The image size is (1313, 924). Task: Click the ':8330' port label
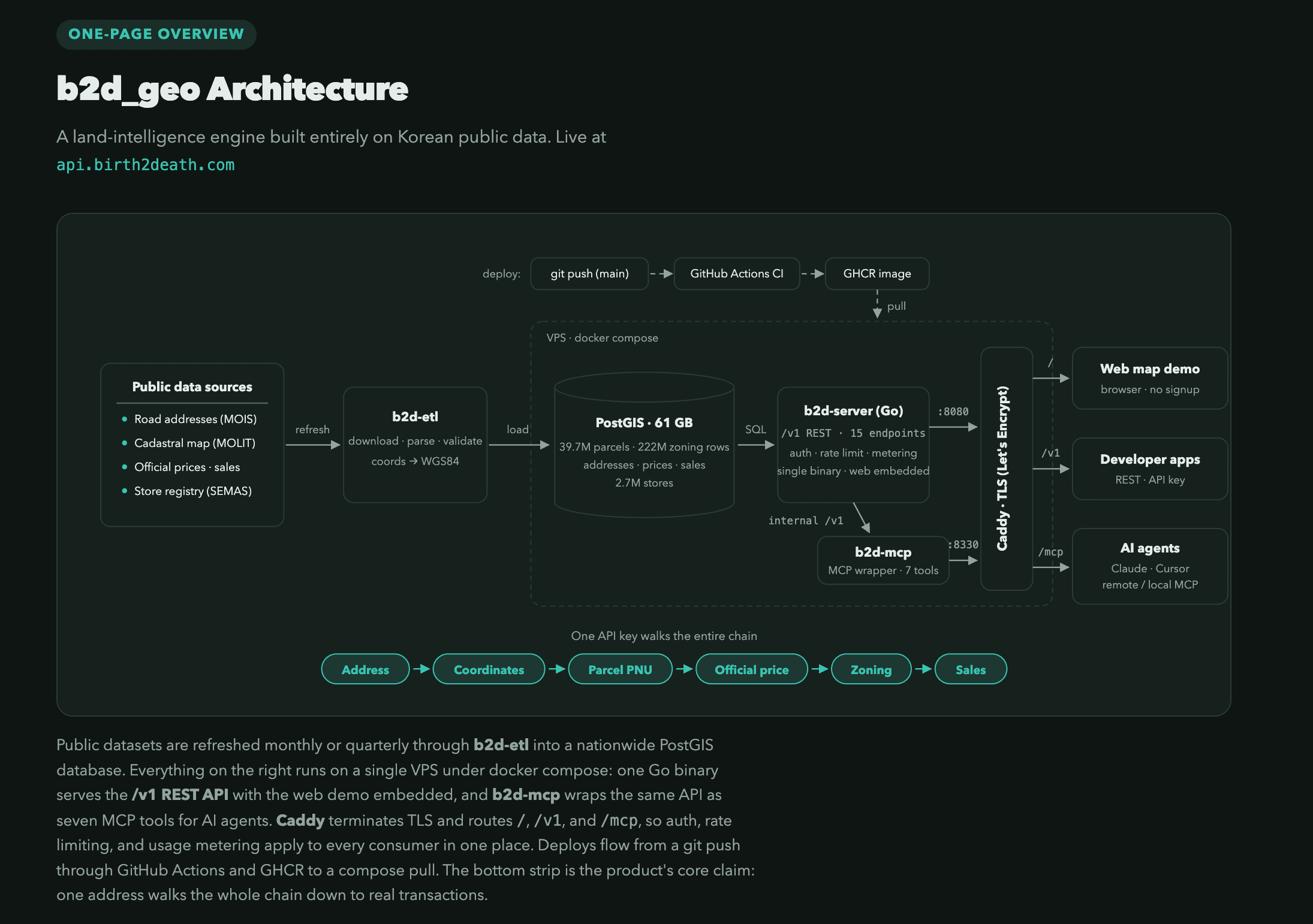(x=963, y=545)
